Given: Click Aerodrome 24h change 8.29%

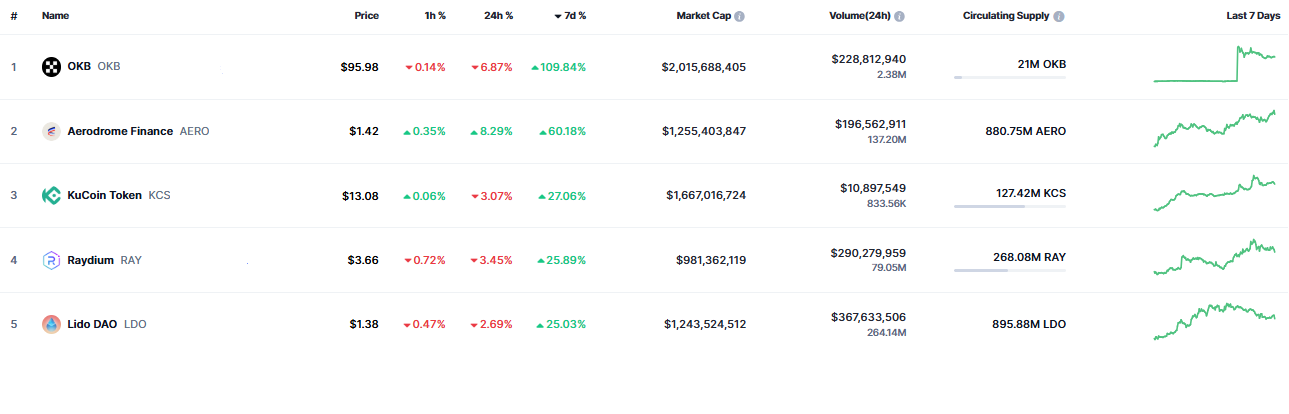Looking at the screenshot, I should 492,131.
